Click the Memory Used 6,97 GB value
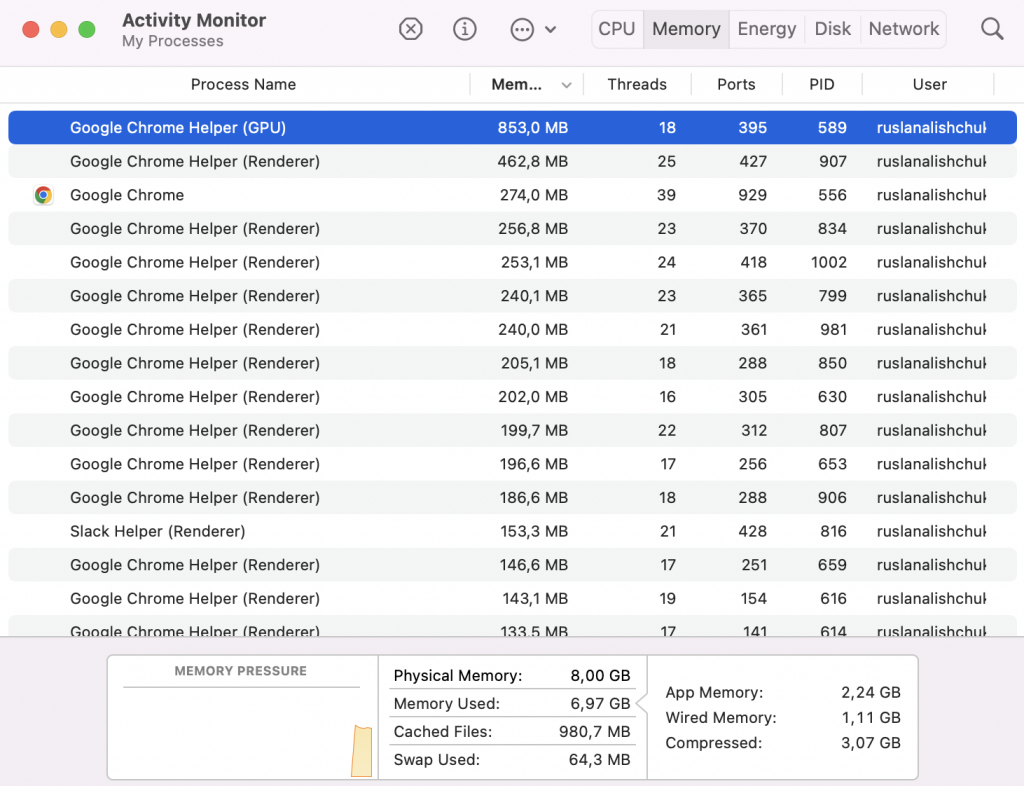Image resolution: width=1024 pixels, height=786 pixels. [x=600, y=704]
